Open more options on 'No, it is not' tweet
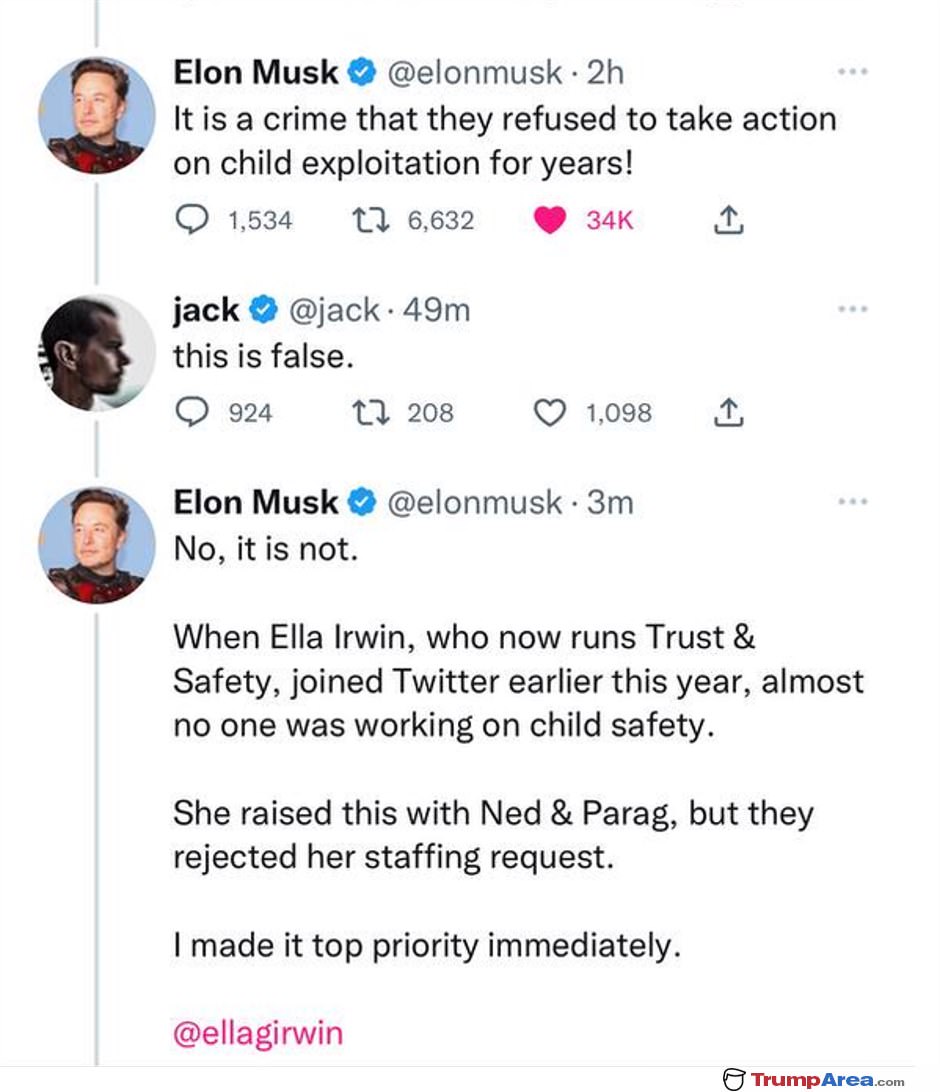 (x=853, y=501)
